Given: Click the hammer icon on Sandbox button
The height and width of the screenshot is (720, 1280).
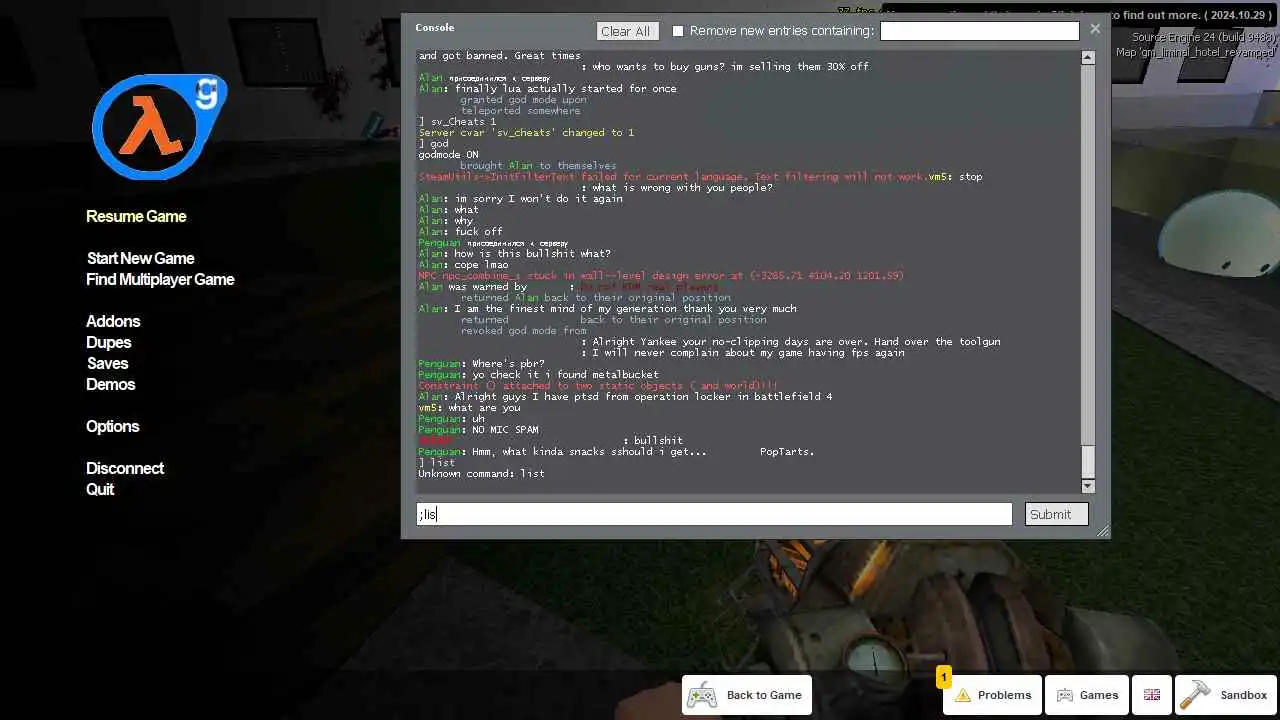Looking at the screenshot, I should (x=1194, y=694).
